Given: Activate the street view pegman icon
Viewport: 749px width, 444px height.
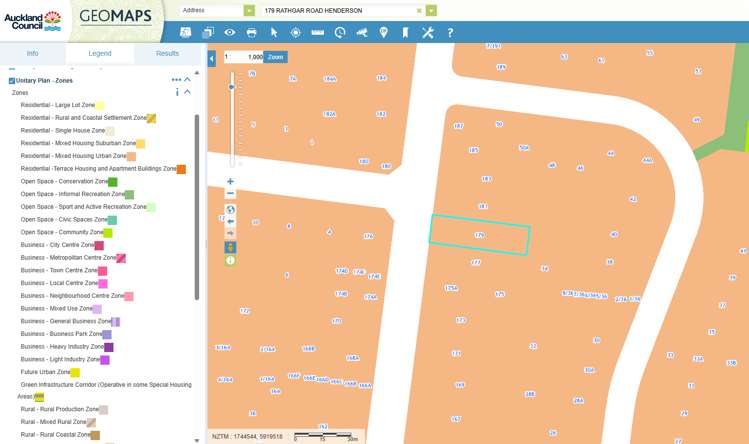Looking at the screenshot, I should [x=230, y=248].
